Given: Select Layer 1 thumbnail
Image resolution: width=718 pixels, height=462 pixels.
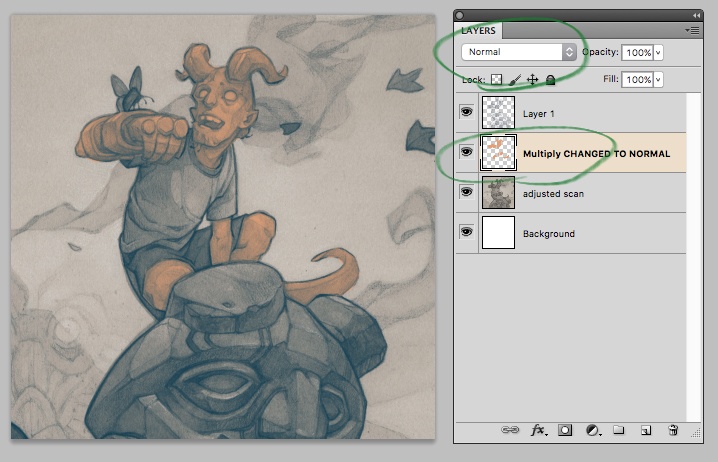Looking at the screenshot, I should [498, 113].
